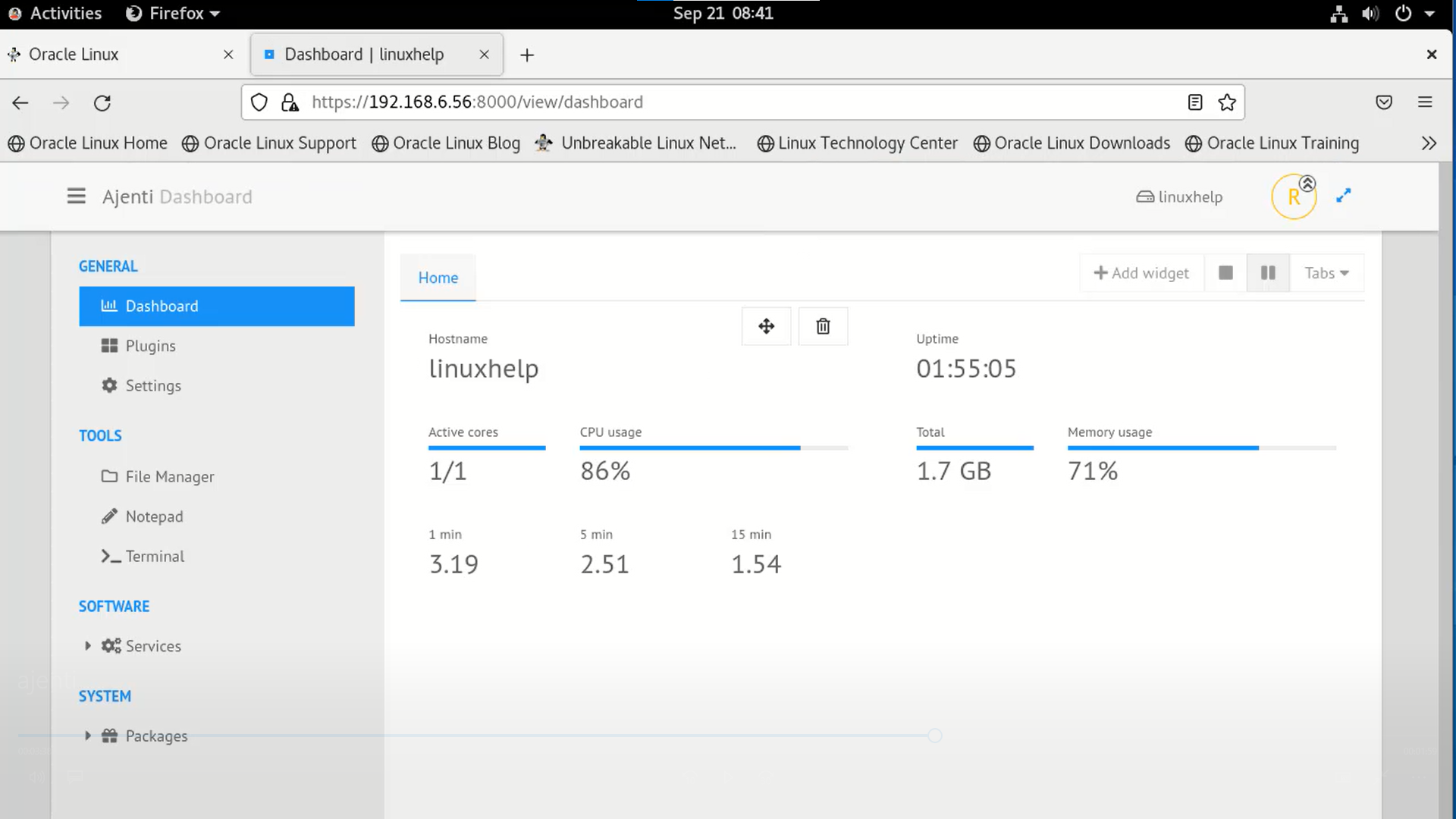Click the browser forward arrow
Viewport: 1456px width, 819px height.
click(61, 102)
